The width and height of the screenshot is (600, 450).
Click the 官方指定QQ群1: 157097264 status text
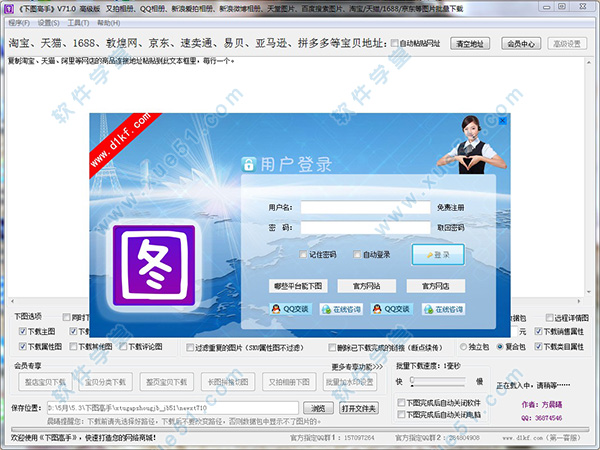(332, 437)
